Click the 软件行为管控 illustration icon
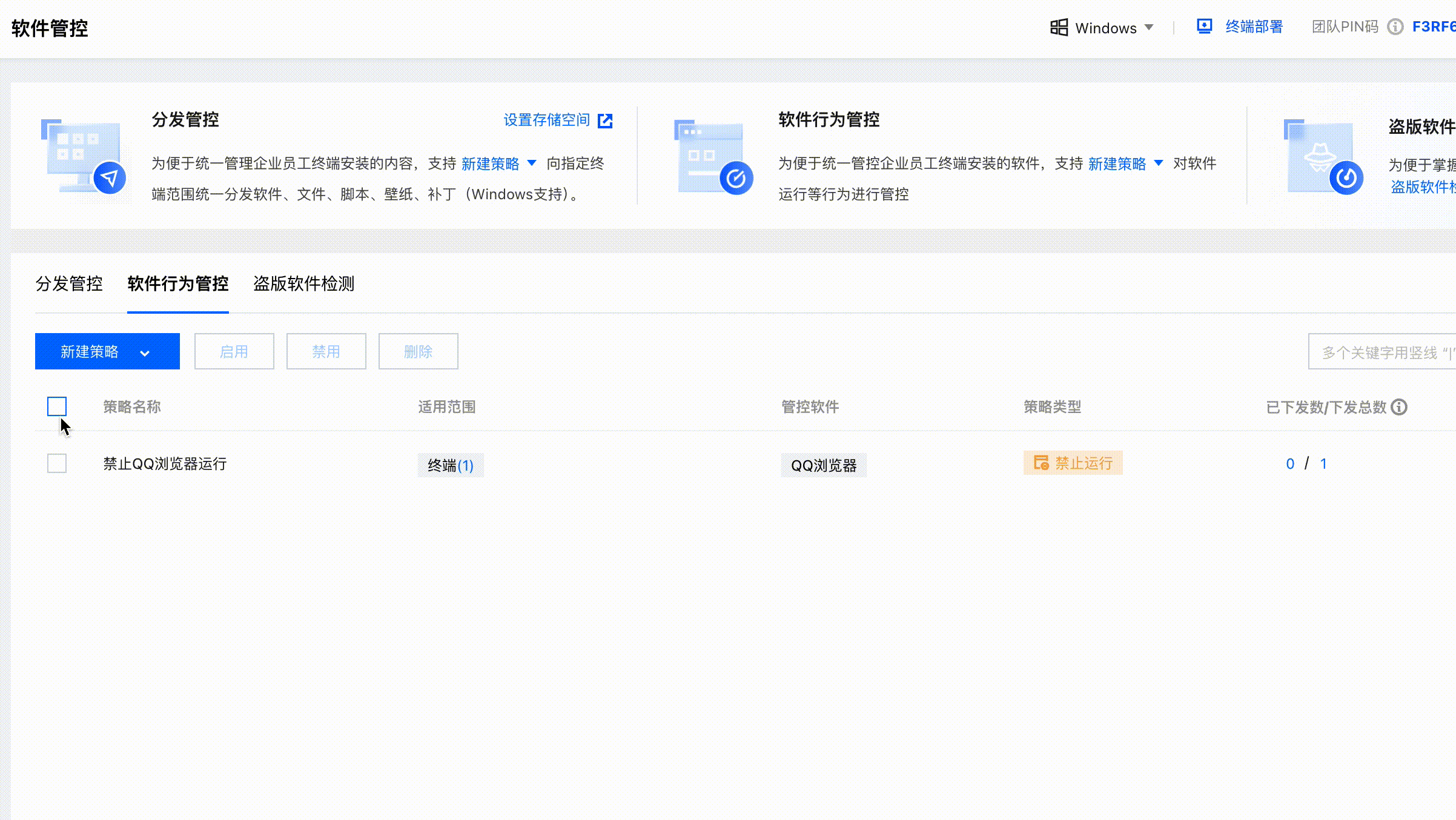 713,156
